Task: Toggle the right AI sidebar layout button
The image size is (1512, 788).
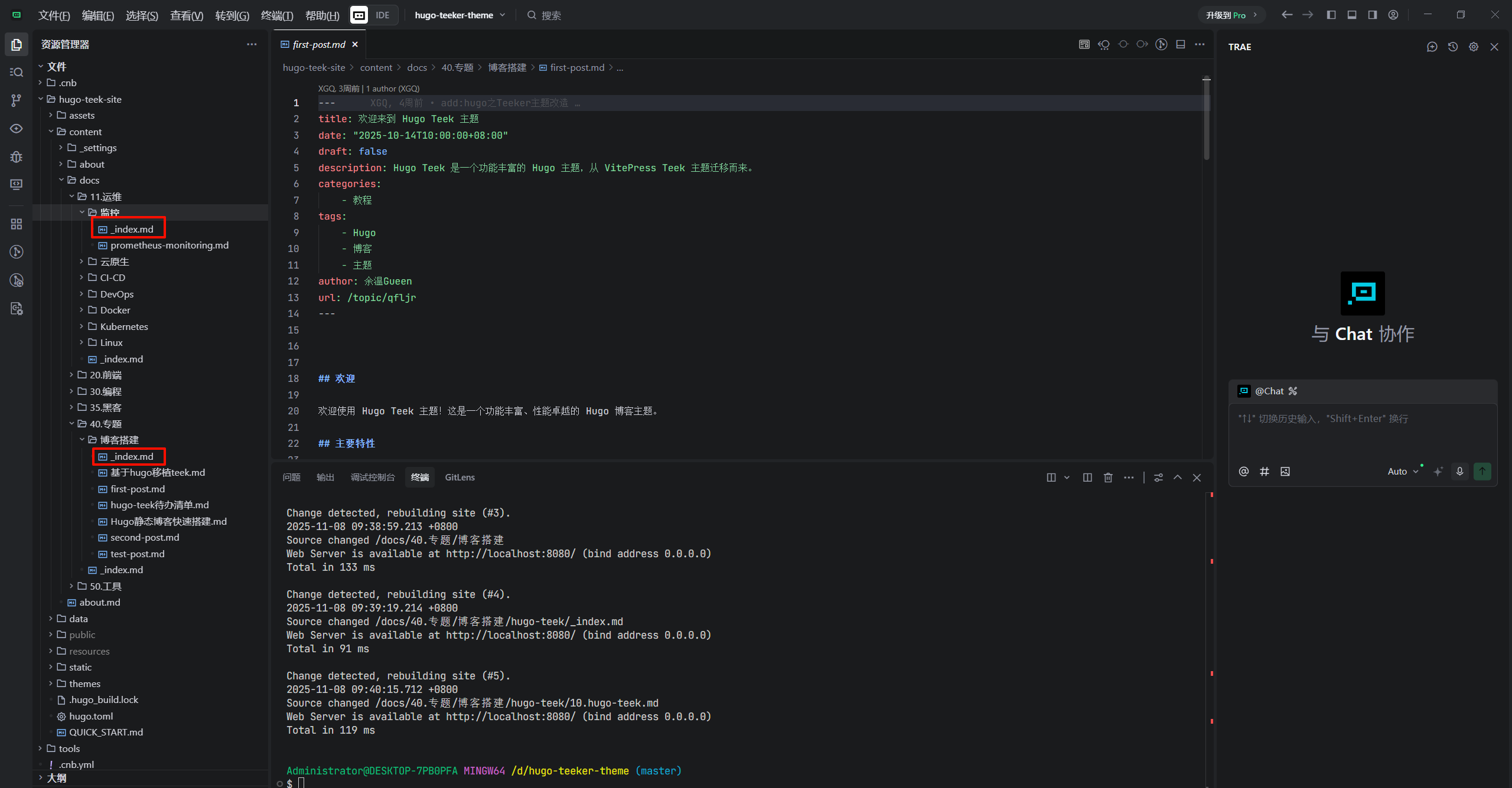Action: click(x=1372, y=15)
